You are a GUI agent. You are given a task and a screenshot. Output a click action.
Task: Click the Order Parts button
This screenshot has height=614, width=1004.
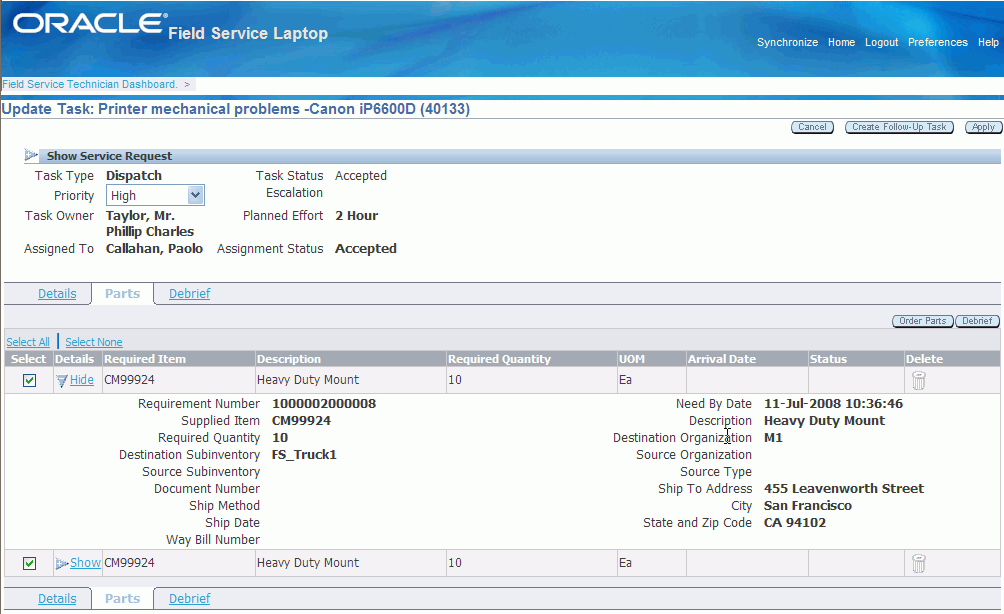pyautogui.click(x=923, y=321)
